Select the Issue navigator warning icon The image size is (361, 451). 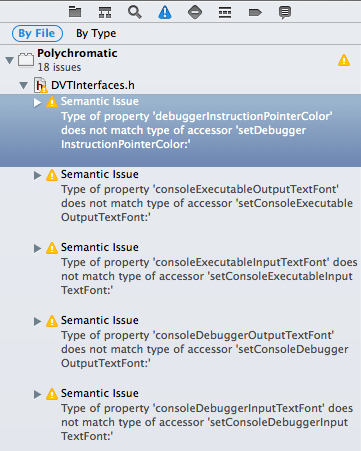click(x=165, y=12)
